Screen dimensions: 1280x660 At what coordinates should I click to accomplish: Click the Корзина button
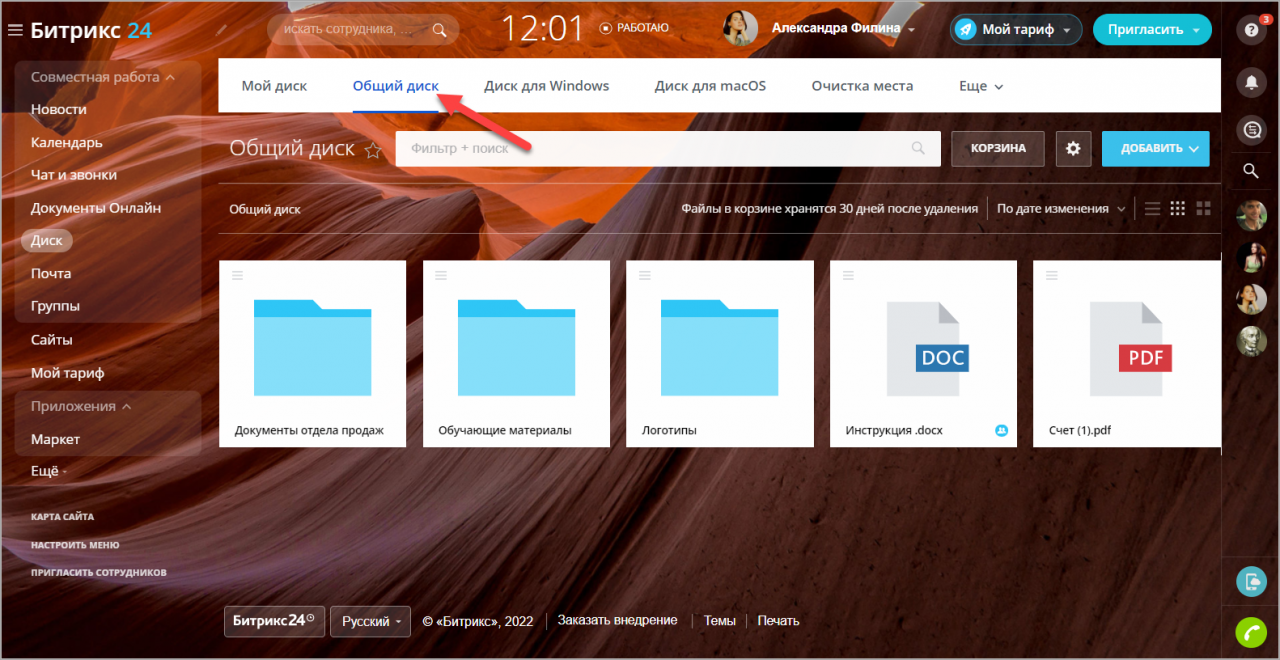[x=997, y=148]
